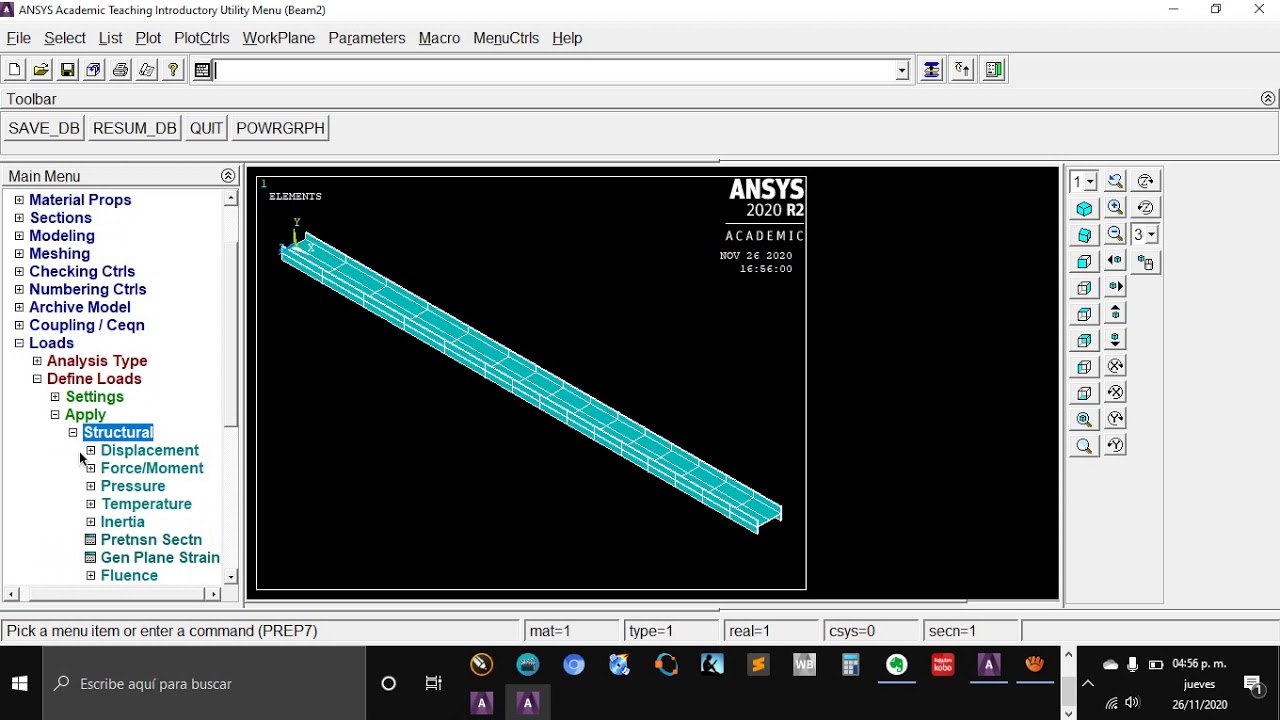Click the Main Menu vertical scrollbar down arrow
This screenshot has width=1280, height=720.
tap(231, 577)
